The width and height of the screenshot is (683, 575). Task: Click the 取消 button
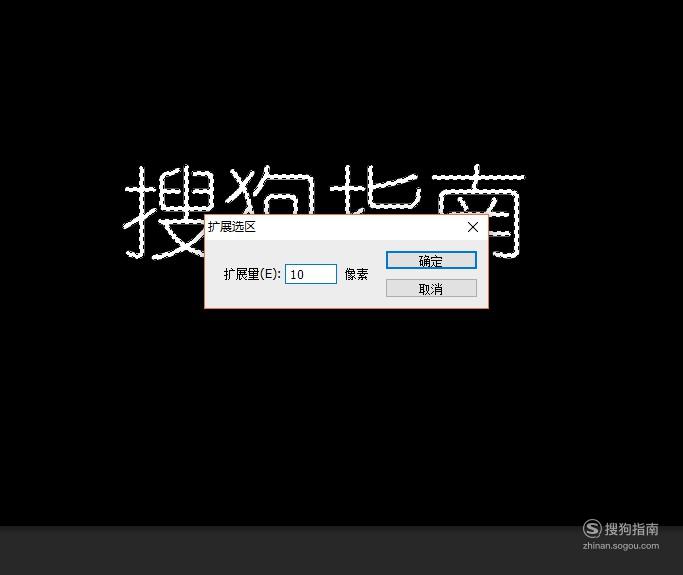[431, 288]
